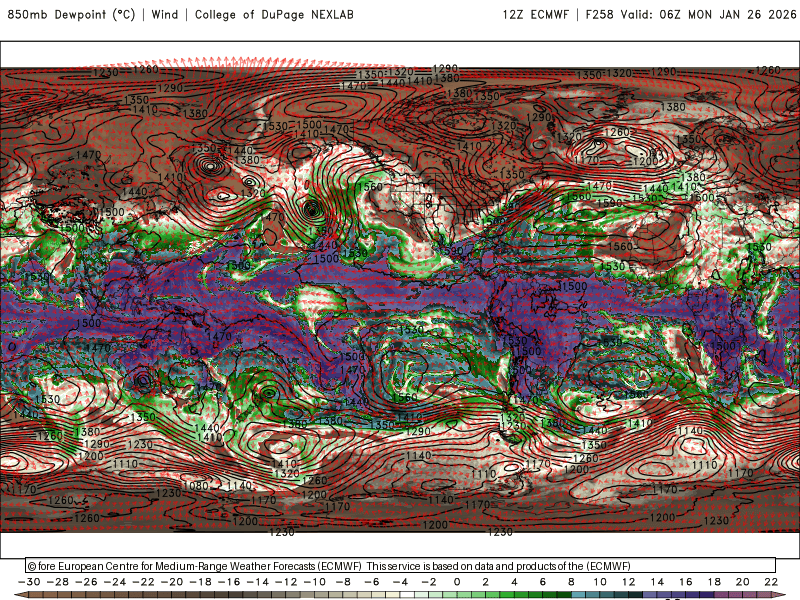Click the brown left arrow tip of color bar
This screenshot has width=800, height=600.
coord(20,595)
